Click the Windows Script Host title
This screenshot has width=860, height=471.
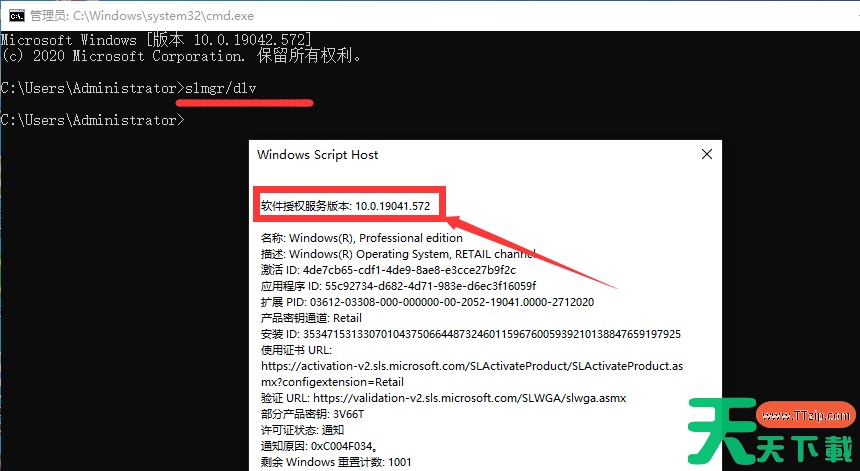[x=318, y=155]
